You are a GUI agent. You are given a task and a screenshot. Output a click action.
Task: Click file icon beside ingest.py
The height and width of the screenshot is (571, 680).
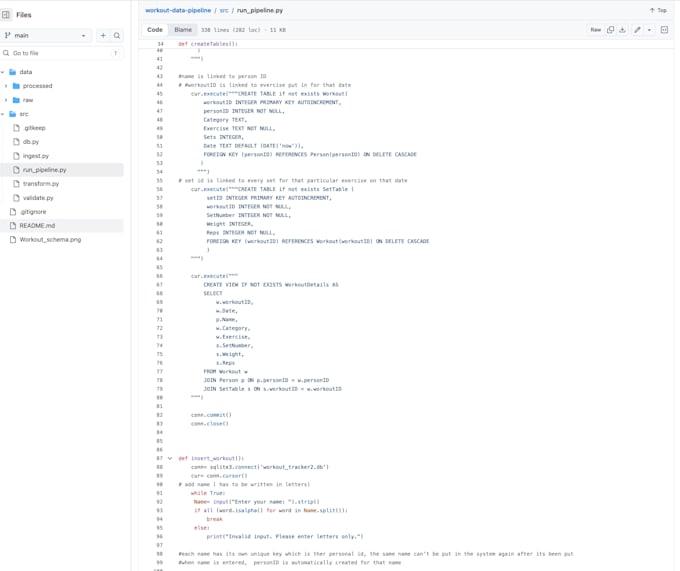[x=16, y=156]
